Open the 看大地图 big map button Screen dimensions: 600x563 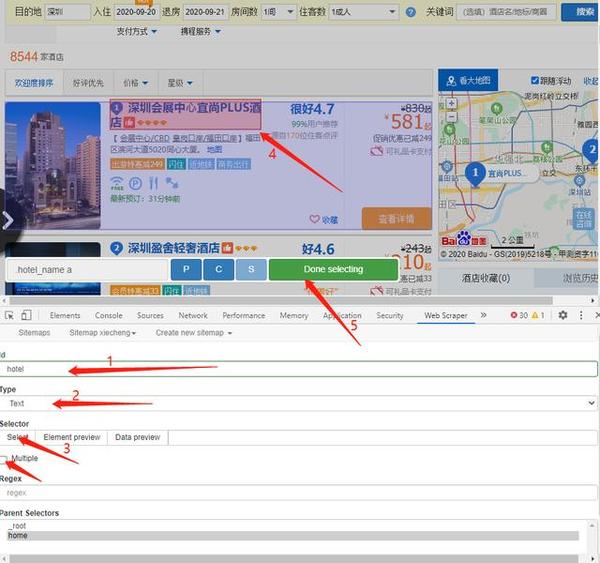(x=468, y=80)
